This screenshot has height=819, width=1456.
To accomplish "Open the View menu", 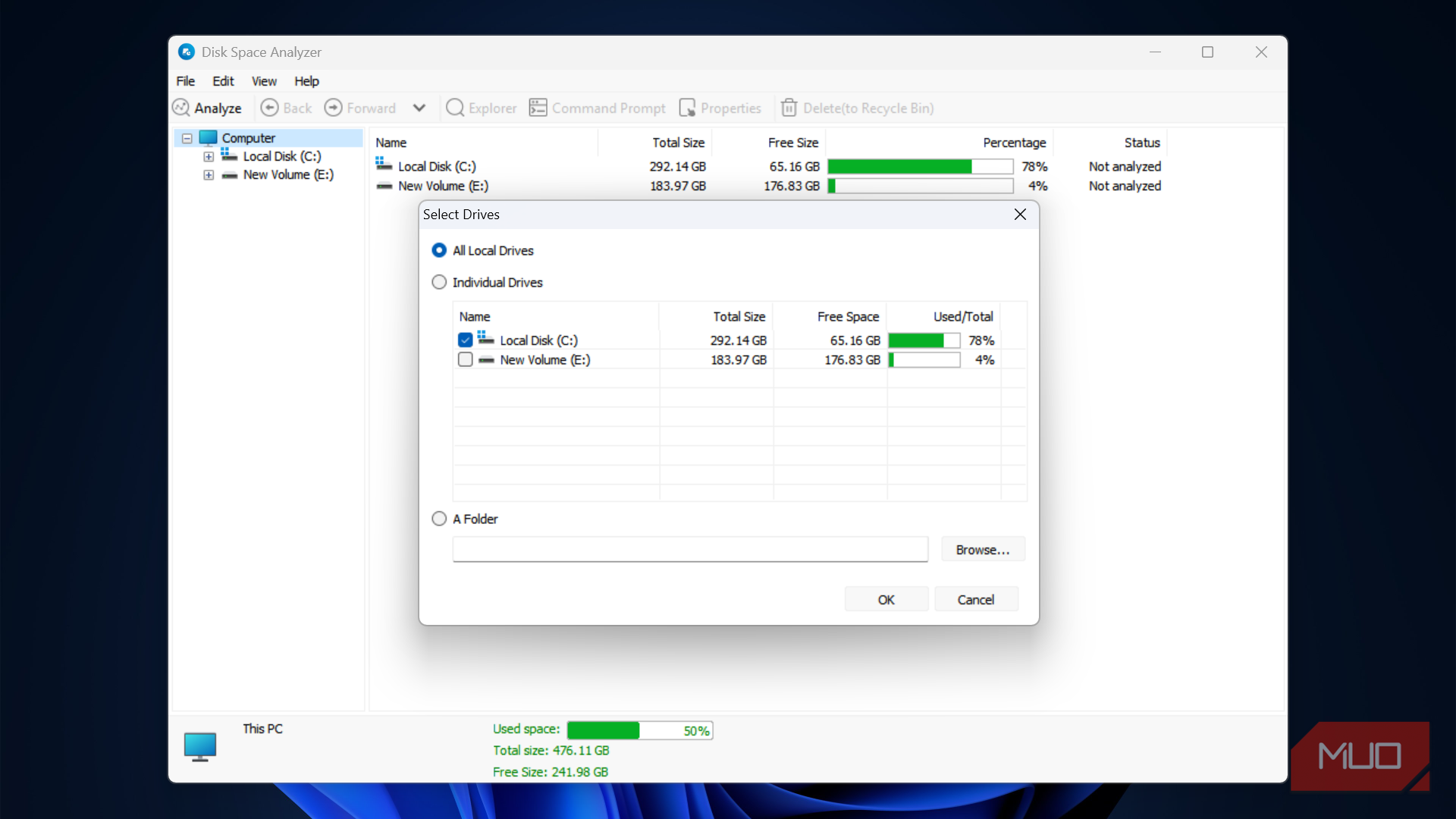I will tap(264, 81).
